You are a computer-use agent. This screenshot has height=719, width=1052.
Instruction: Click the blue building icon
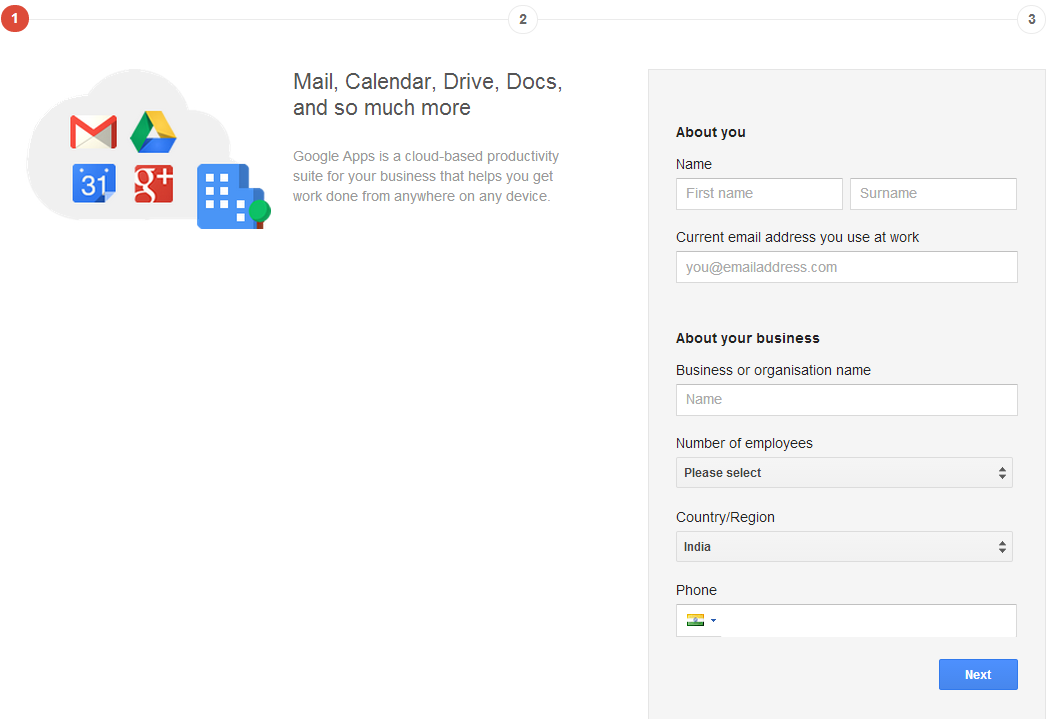pyautogui.click(x=227, y=194)
